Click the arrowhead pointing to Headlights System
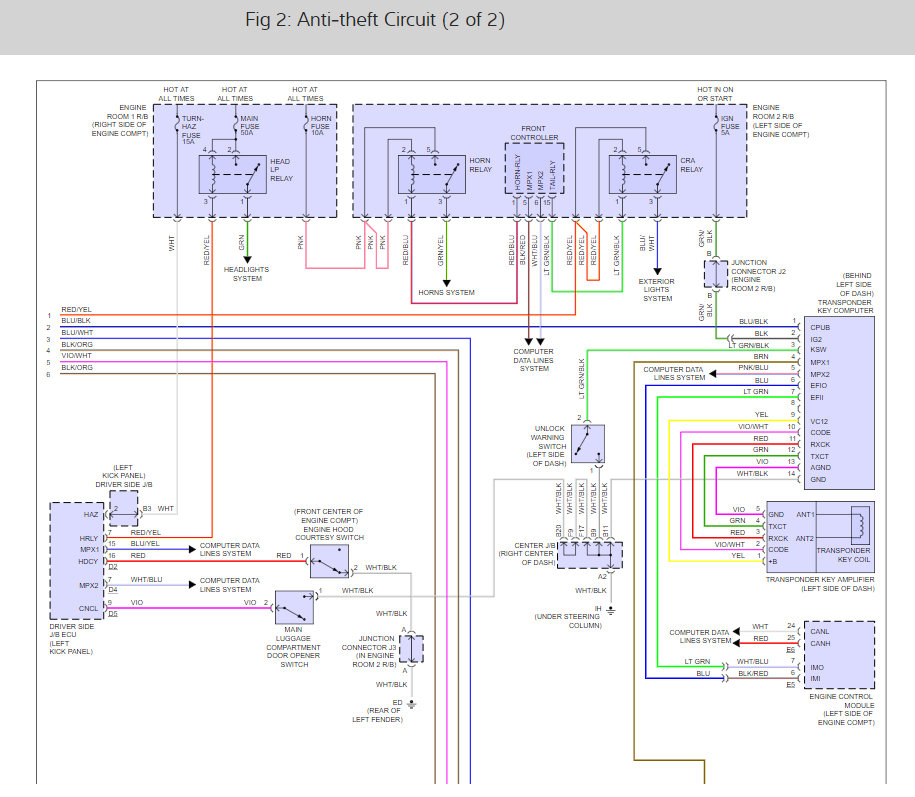Viewport: 915px width, 797px height. coord(247,260)
